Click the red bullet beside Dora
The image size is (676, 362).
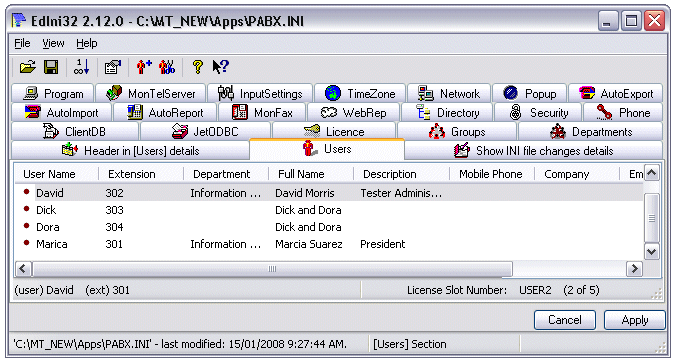[x=27, y=226]
